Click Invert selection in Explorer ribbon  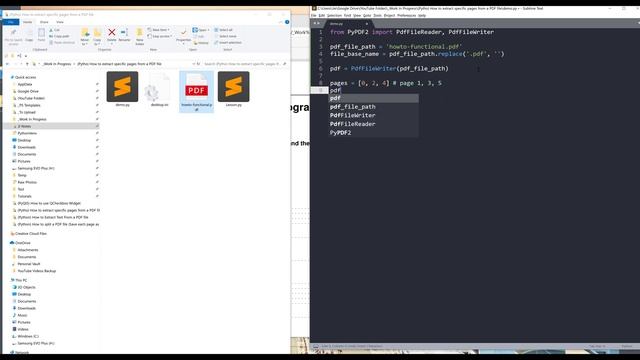(x=228, y=42)
